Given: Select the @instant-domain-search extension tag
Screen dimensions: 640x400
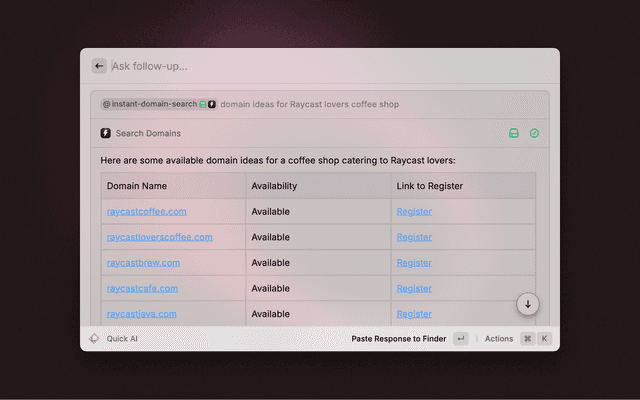Looking at the screenshot, I should click(x=150, y=104).
